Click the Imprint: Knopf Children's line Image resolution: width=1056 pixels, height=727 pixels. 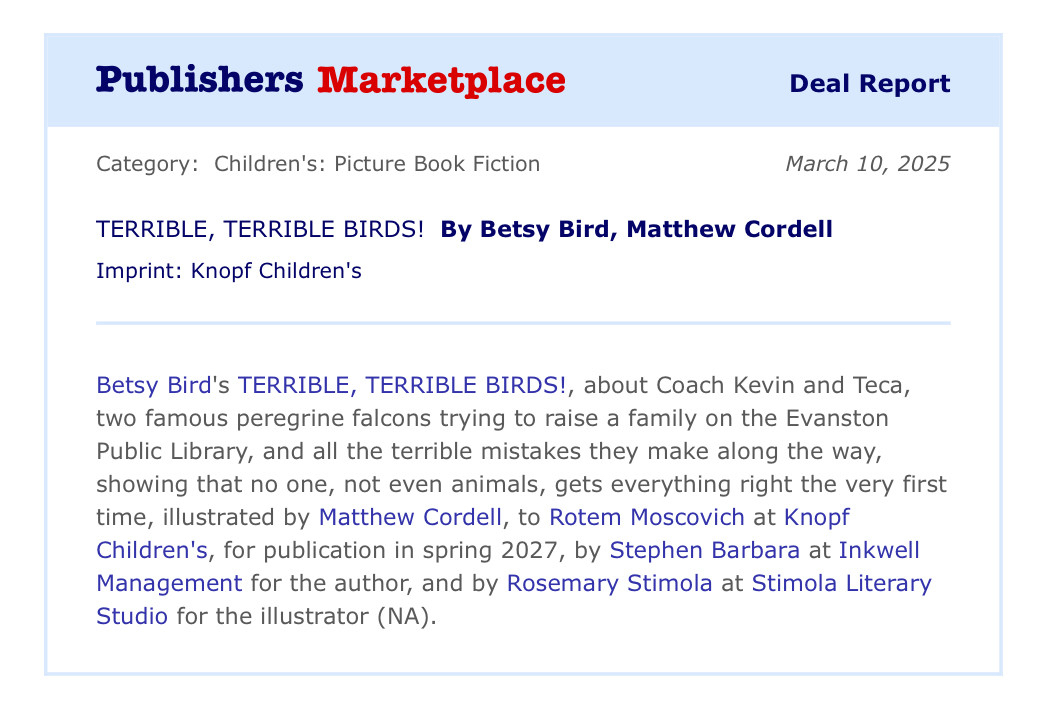(x=228, y=271)
